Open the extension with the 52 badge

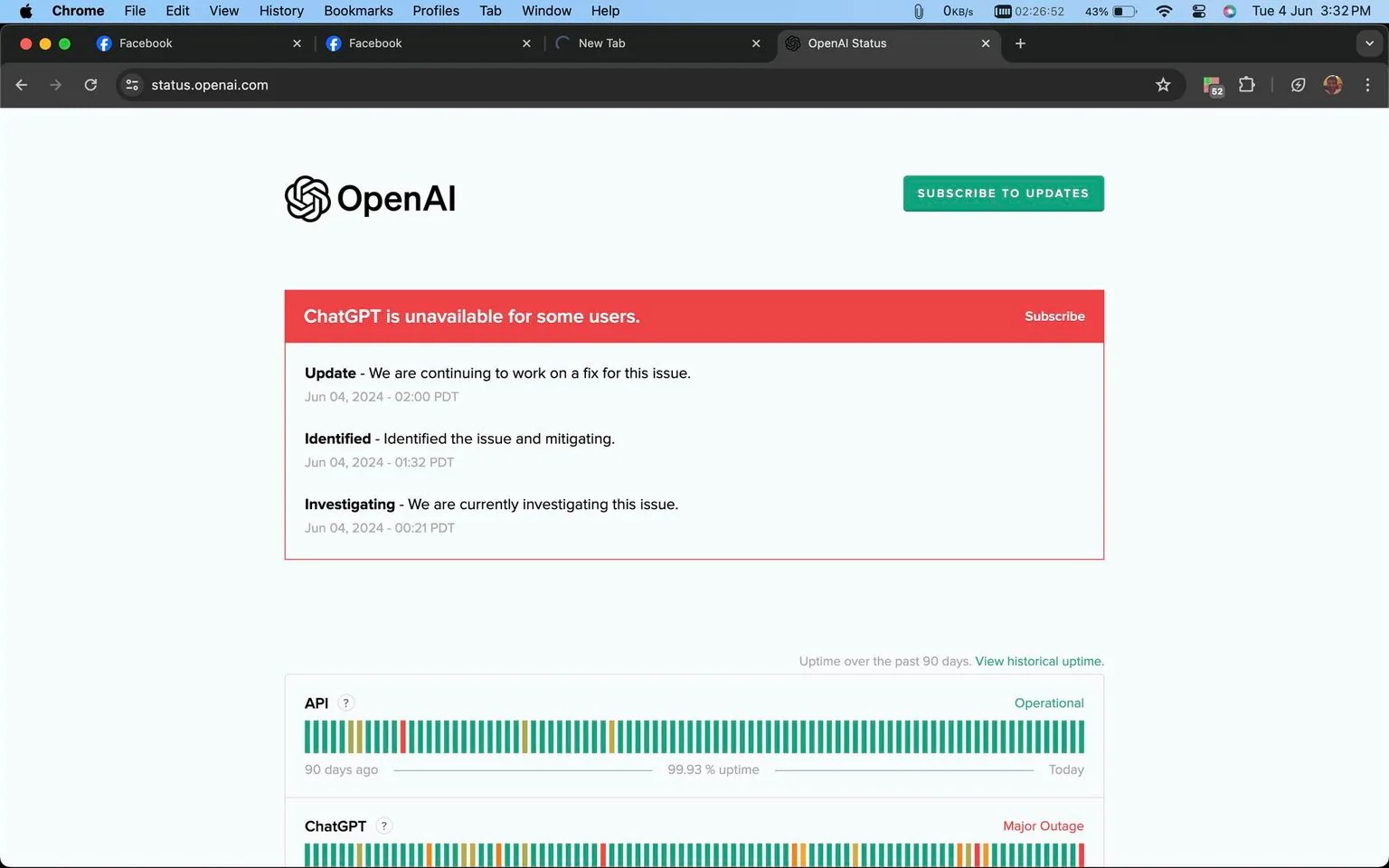[x=1213, y=86]
